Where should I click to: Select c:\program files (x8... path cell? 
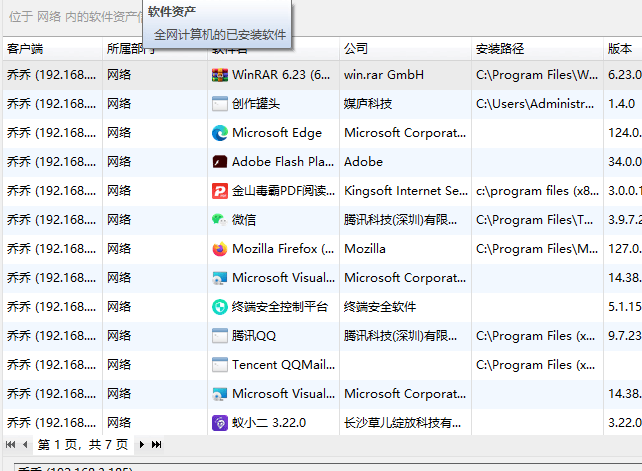tap(537, 191)
